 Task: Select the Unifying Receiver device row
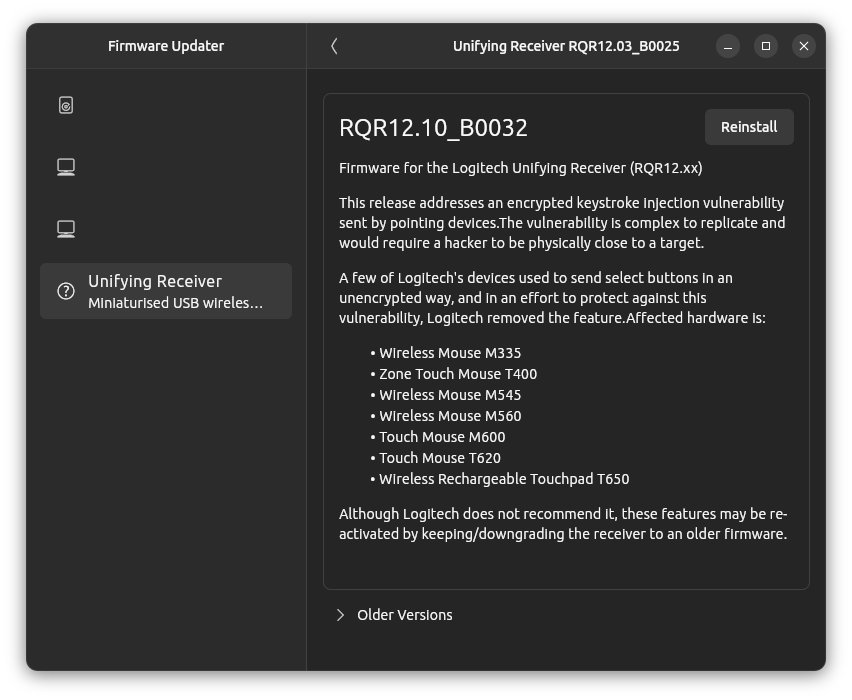(166, 291)
